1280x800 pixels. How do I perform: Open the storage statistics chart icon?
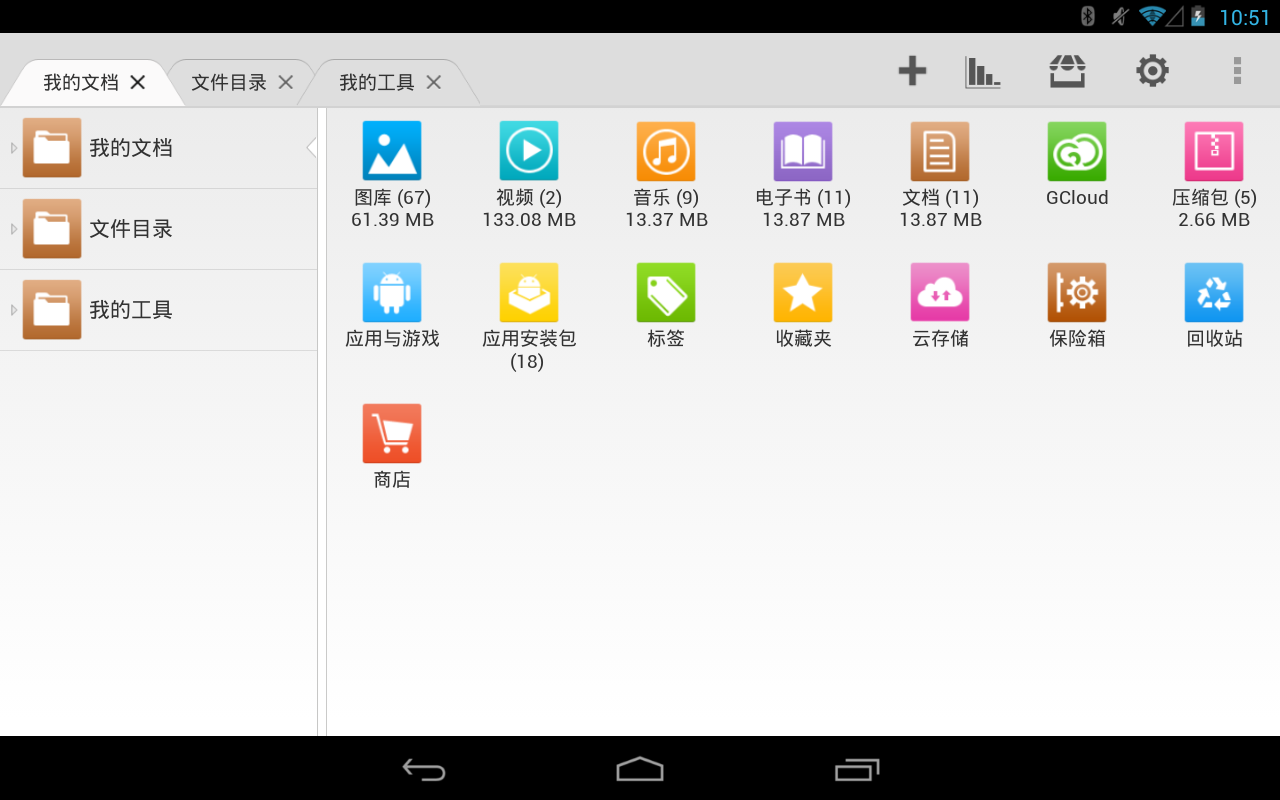[983, 72]
